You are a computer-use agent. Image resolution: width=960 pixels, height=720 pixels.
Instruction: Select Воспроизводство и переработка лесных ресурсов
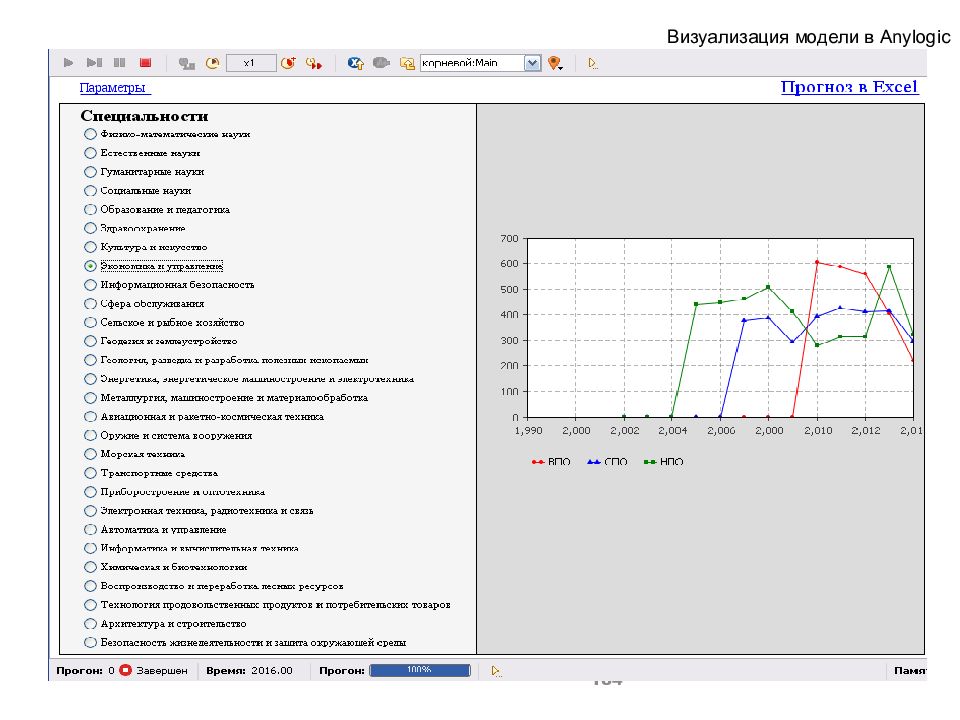point(90,586)
